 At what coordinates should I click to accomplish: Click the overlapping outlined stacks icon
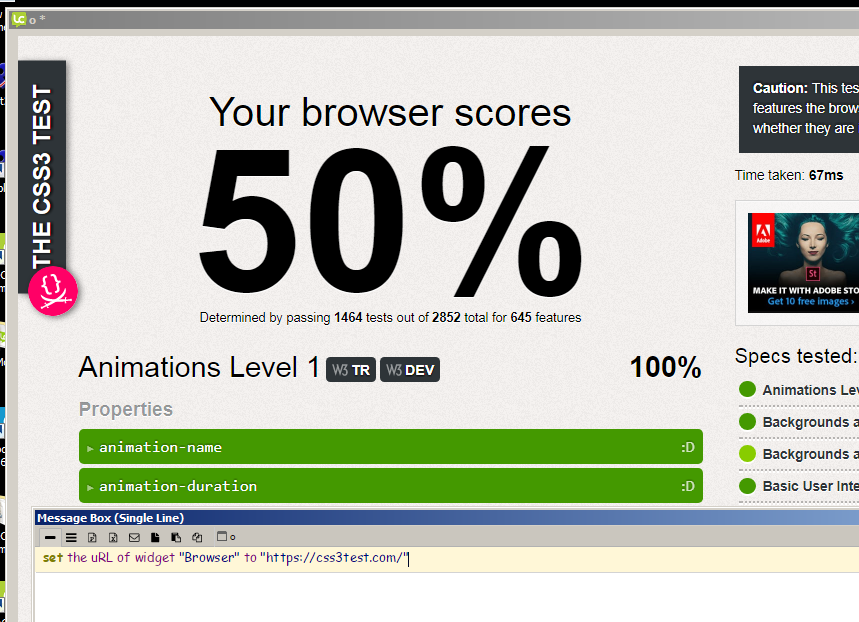[x=197, y=538]
